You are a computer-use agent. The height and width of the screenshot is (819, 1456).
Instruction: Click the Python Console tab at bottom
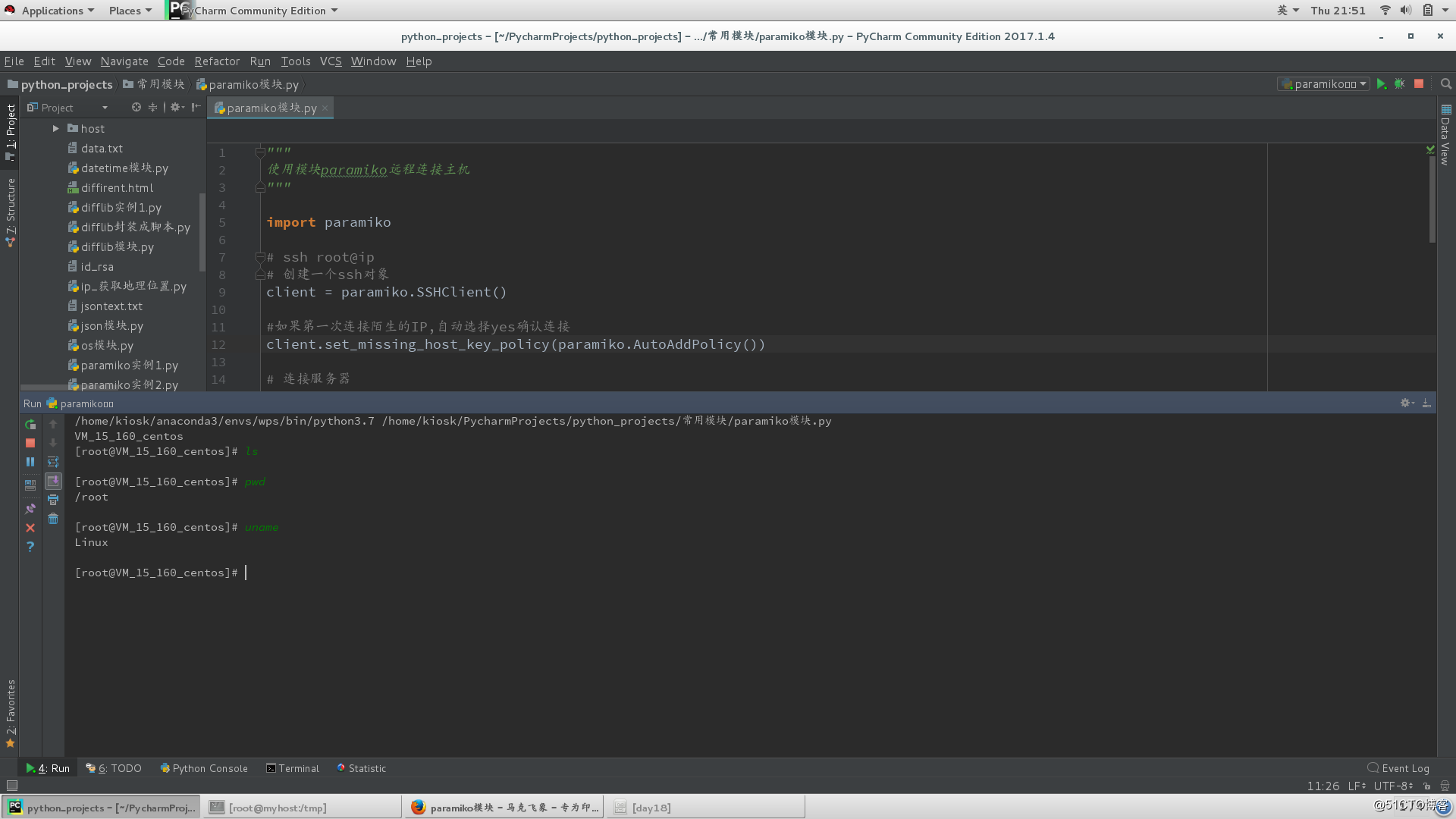(204, 768)
